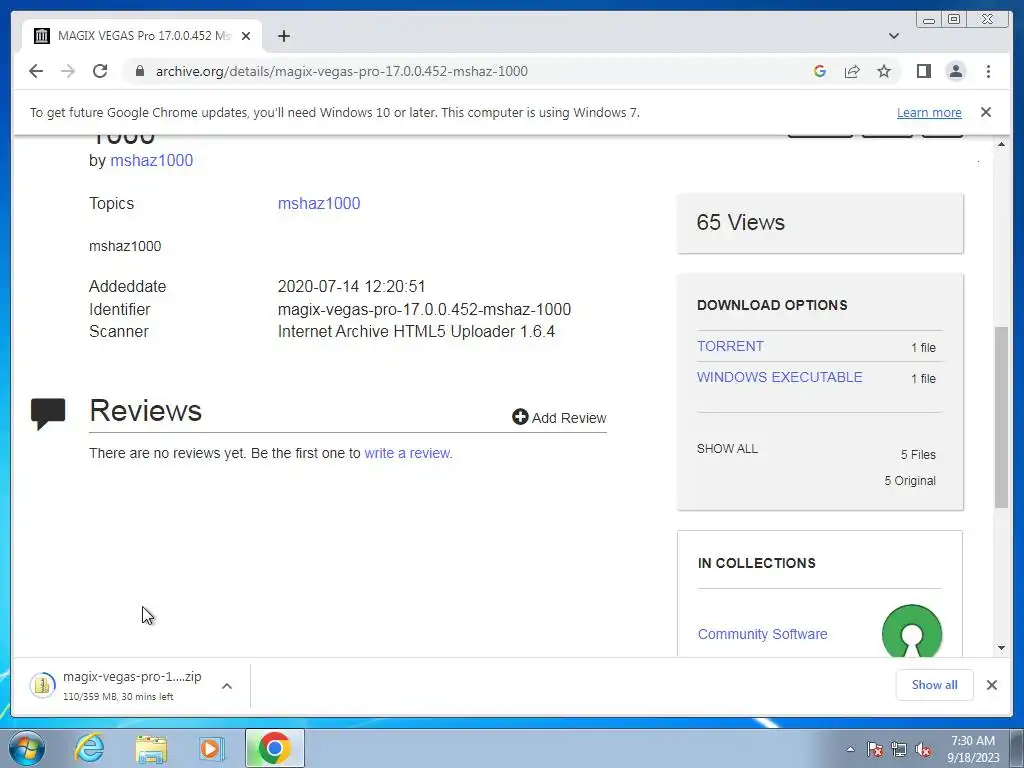This screenshot has height=768, width=1024.
Task: Download the WINDOWS EXECUTABLE option
Action: pyautogui.click(x=779, y=377)
